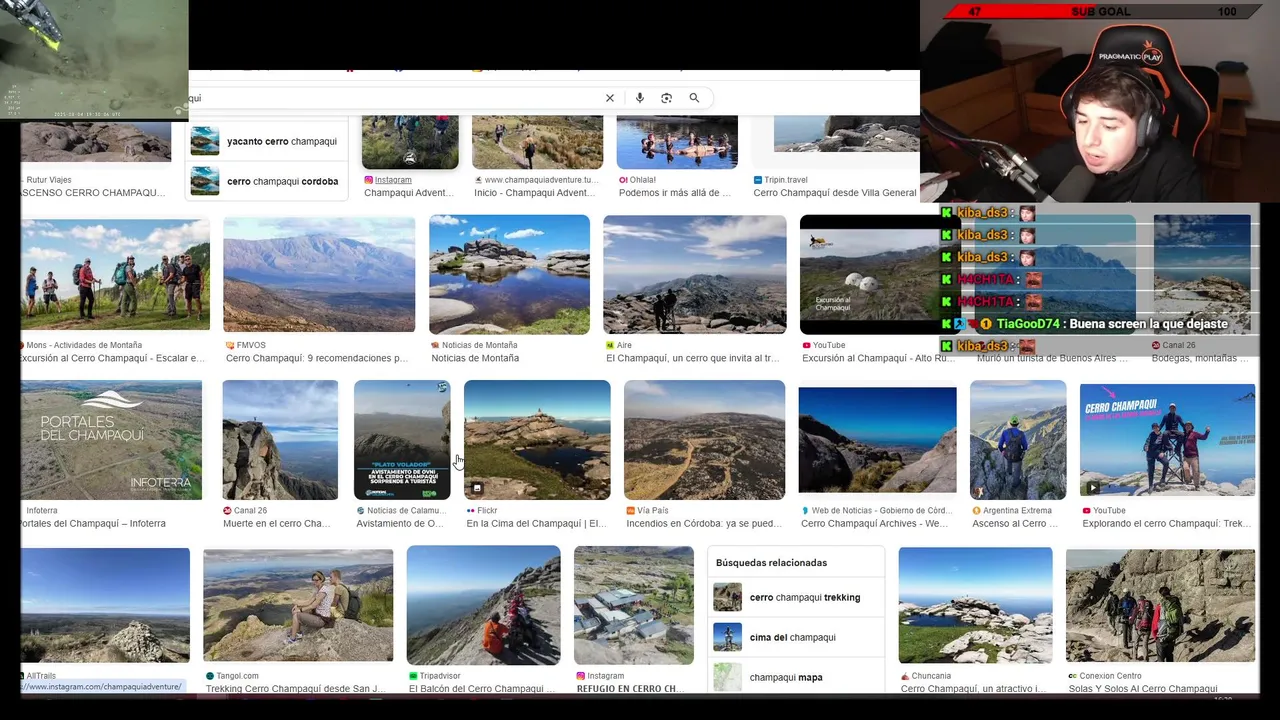This screenshot has height=720, width=1280.
Task: Open Tripadvisor 'El Balcón del Cerro' image
Action: (x=483, y=605)
